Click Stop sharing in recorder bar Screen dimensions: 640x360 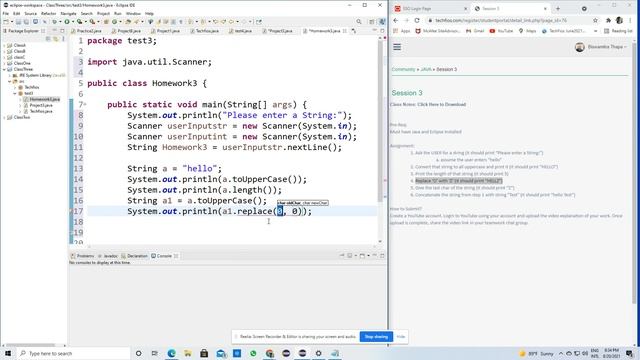coord(376,337)
